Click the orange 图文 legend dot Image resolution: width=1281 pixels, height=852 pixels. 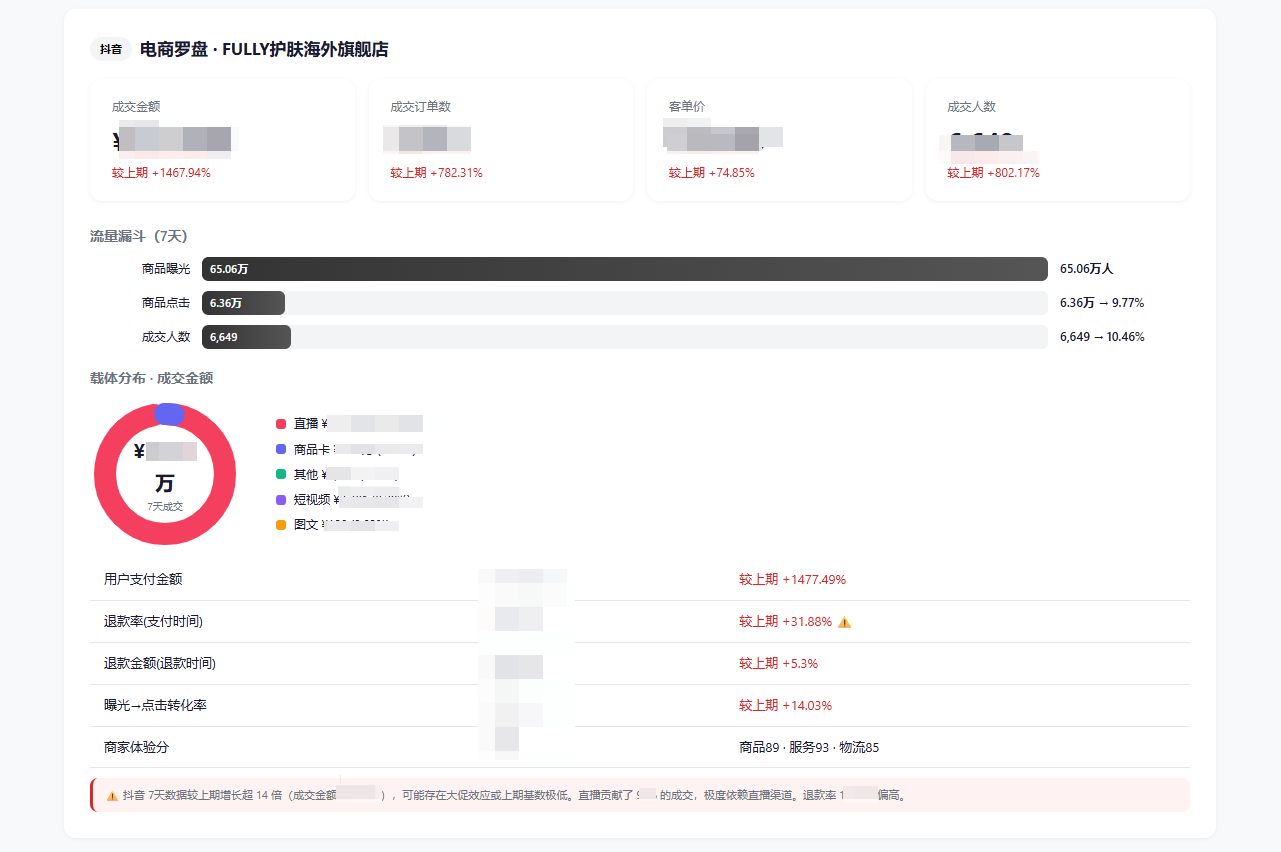[281, 525]
